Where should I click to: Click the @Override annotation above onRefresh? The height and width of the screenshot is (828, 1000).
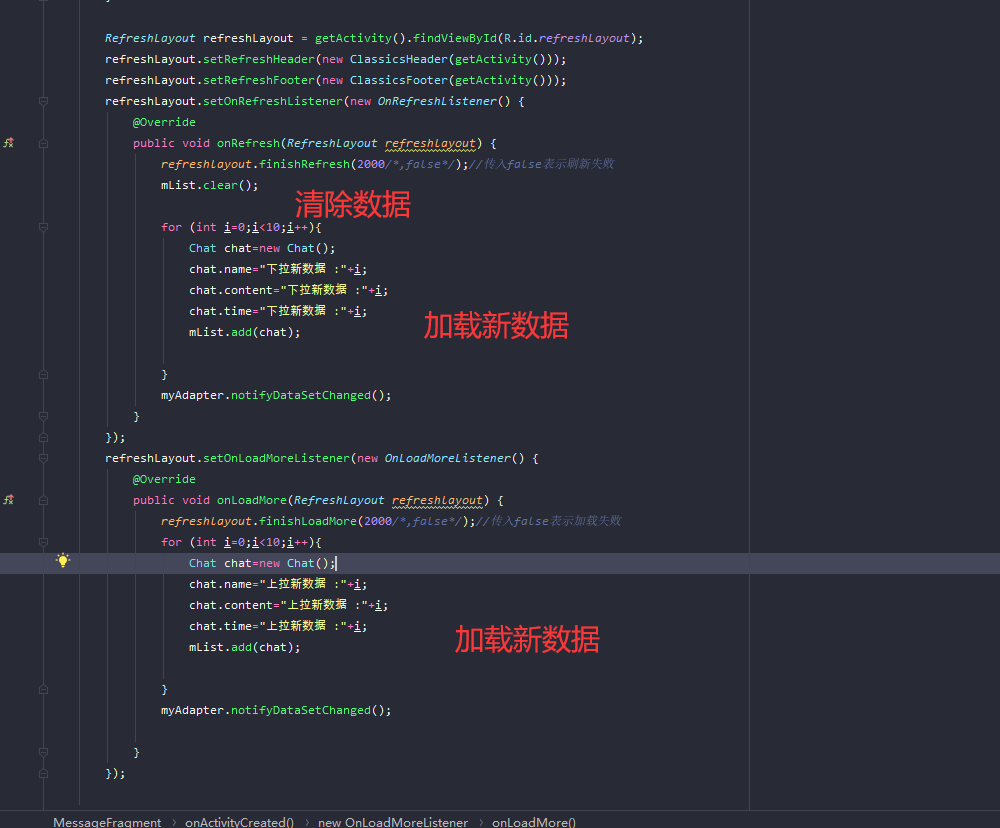(164, 122)
